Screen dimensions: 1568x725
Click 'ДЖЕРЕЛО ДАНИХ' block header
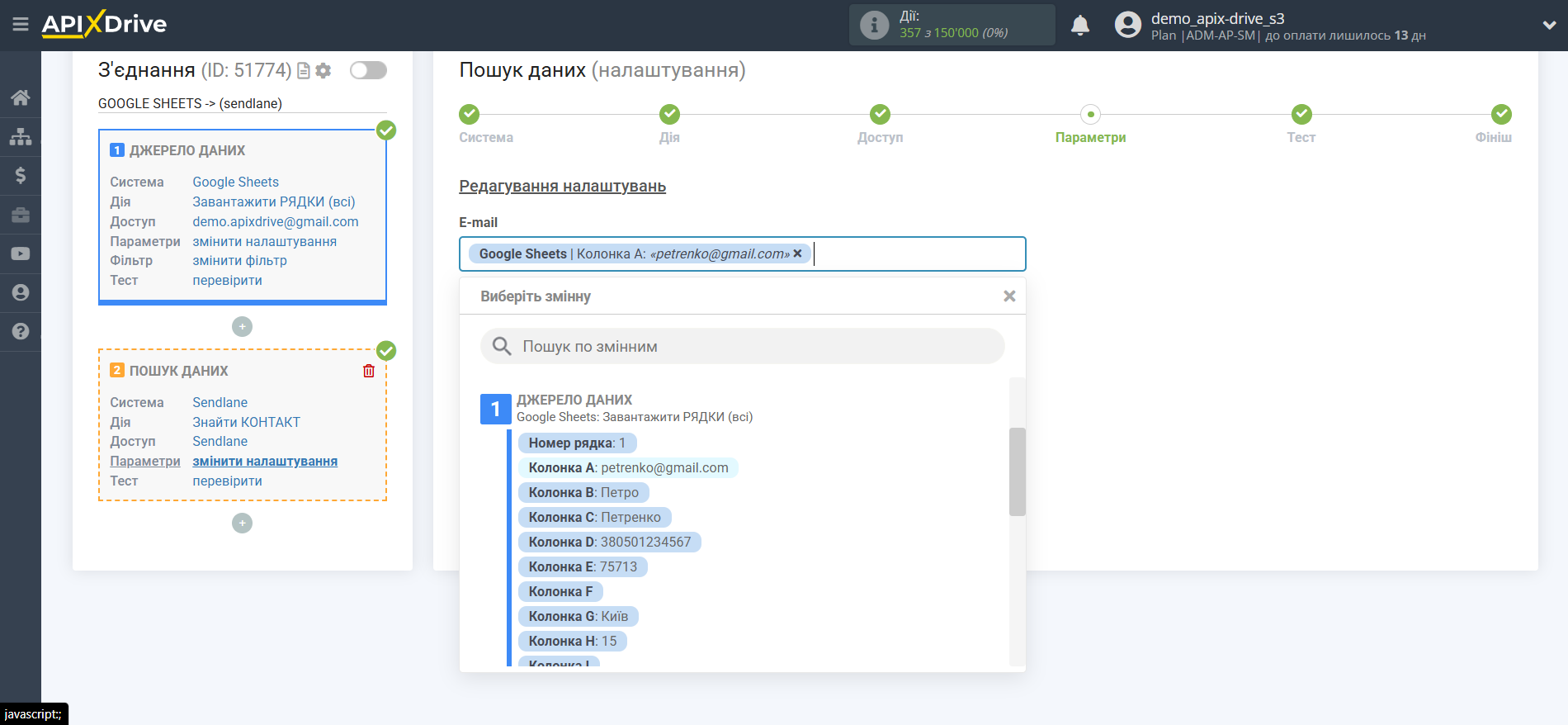[187, 150]
